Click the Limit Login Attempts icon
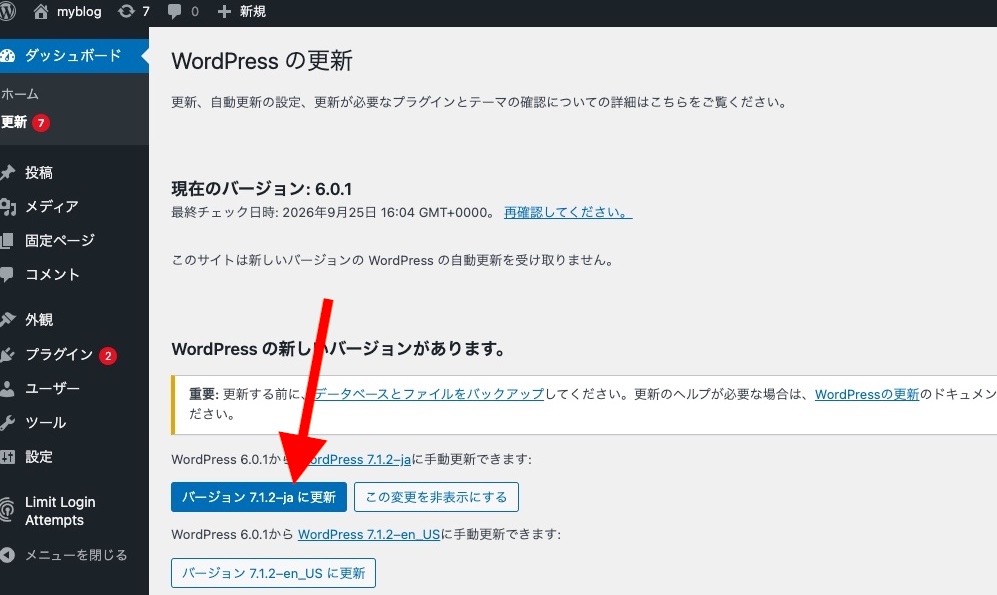 [7, 510]
